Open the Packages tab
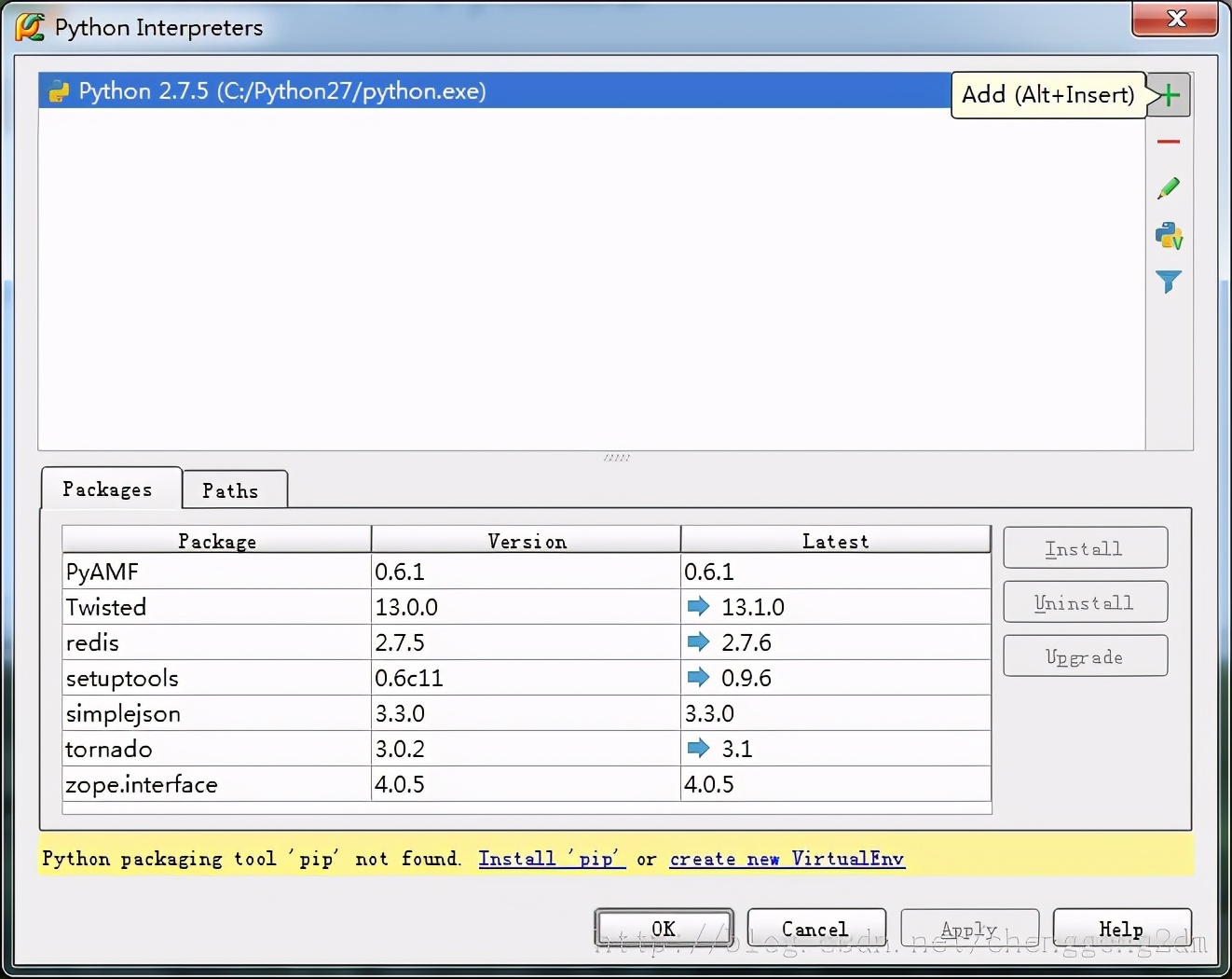The image size is (1232, 979). 107,489
